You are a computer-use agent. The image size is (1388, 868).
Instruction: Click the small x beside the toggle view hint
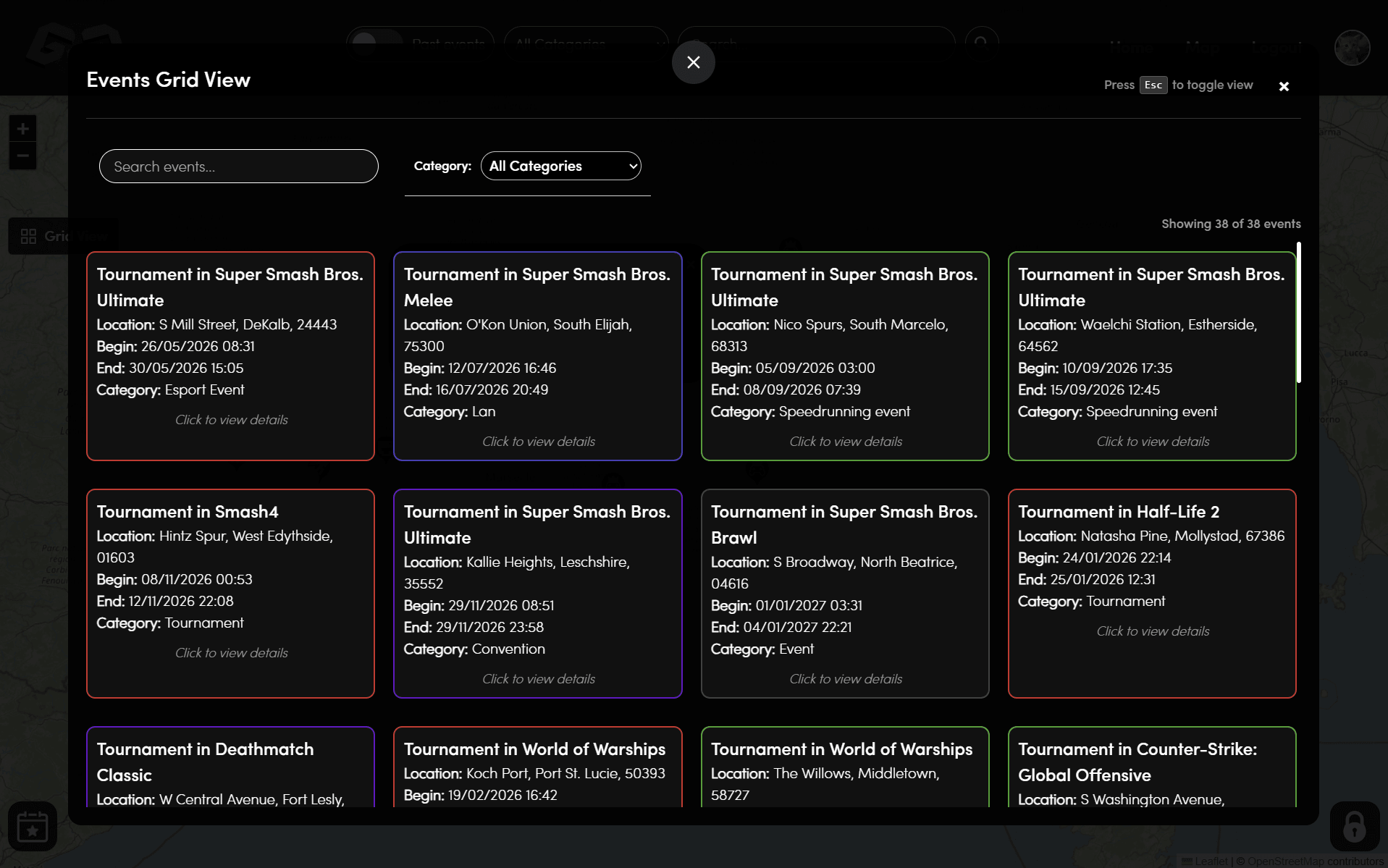point(1283,86)
